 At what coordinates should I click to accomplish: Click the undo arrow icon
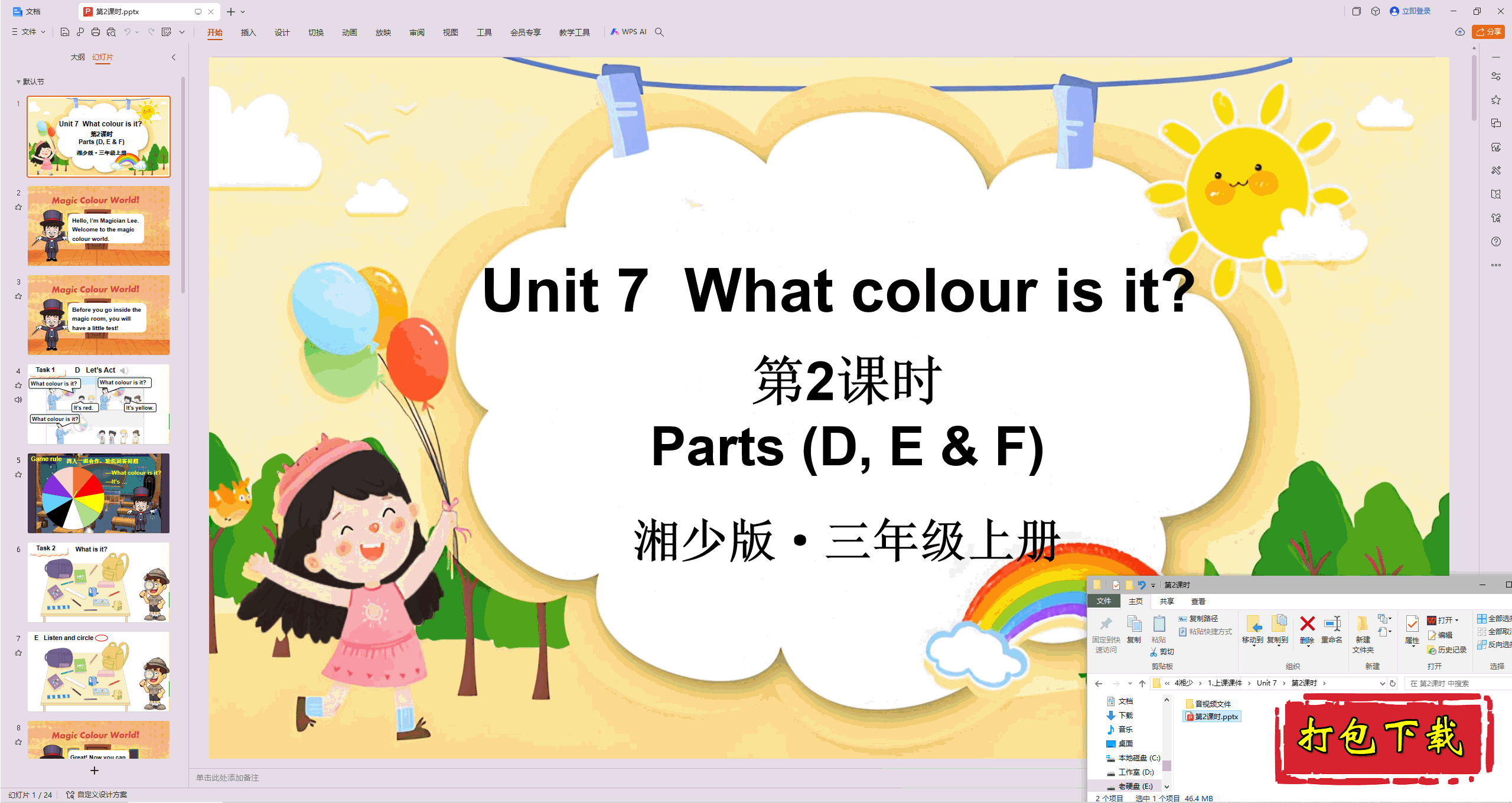pyautogui.click(x=127, y=32)
